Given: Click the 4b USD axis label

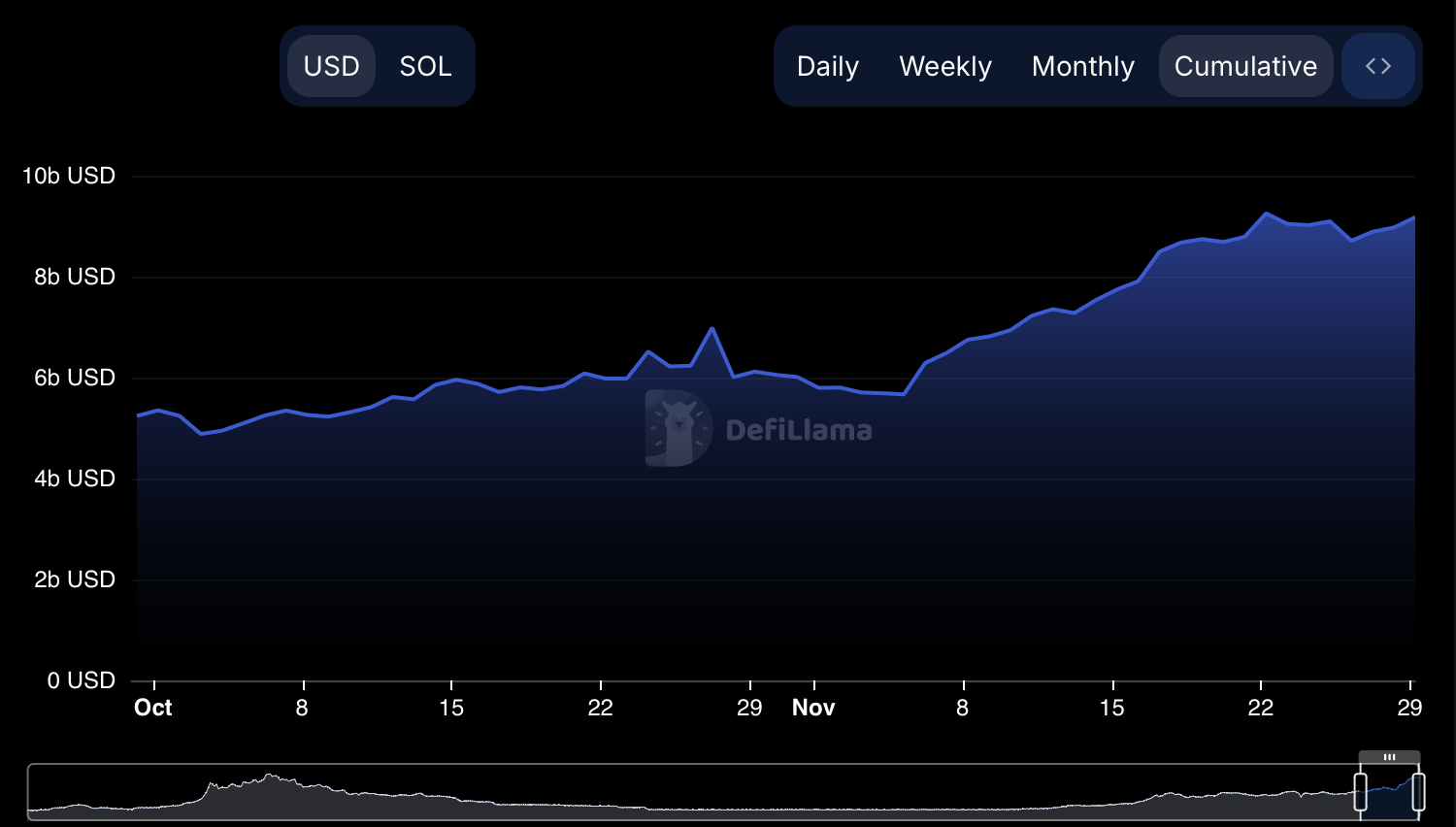Looking at the screenshot, I should 75,479.
